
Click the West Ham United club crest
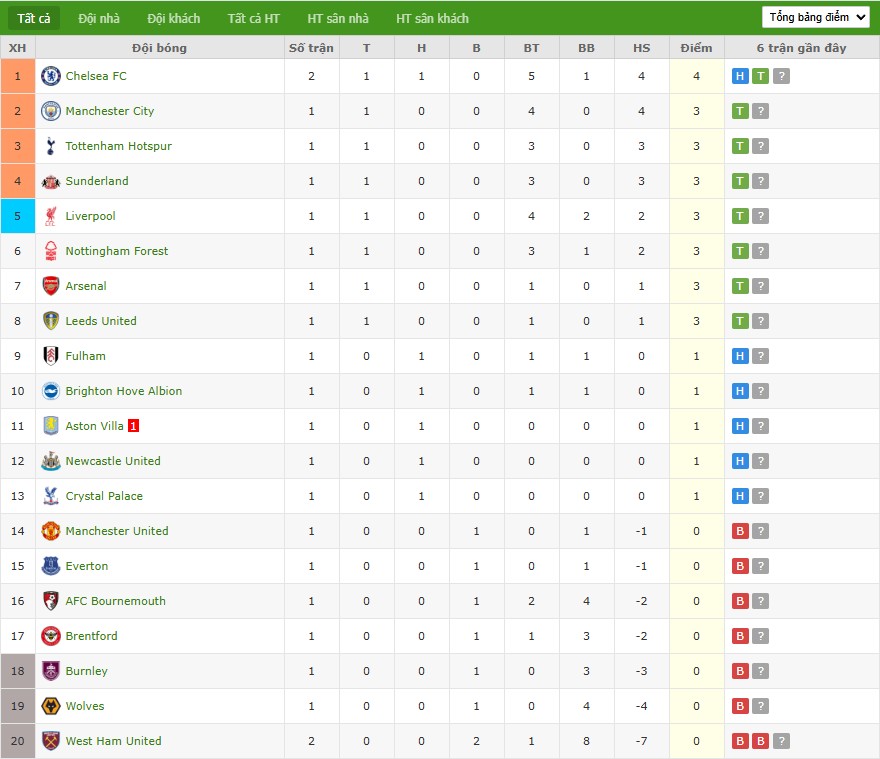(51, 741)
